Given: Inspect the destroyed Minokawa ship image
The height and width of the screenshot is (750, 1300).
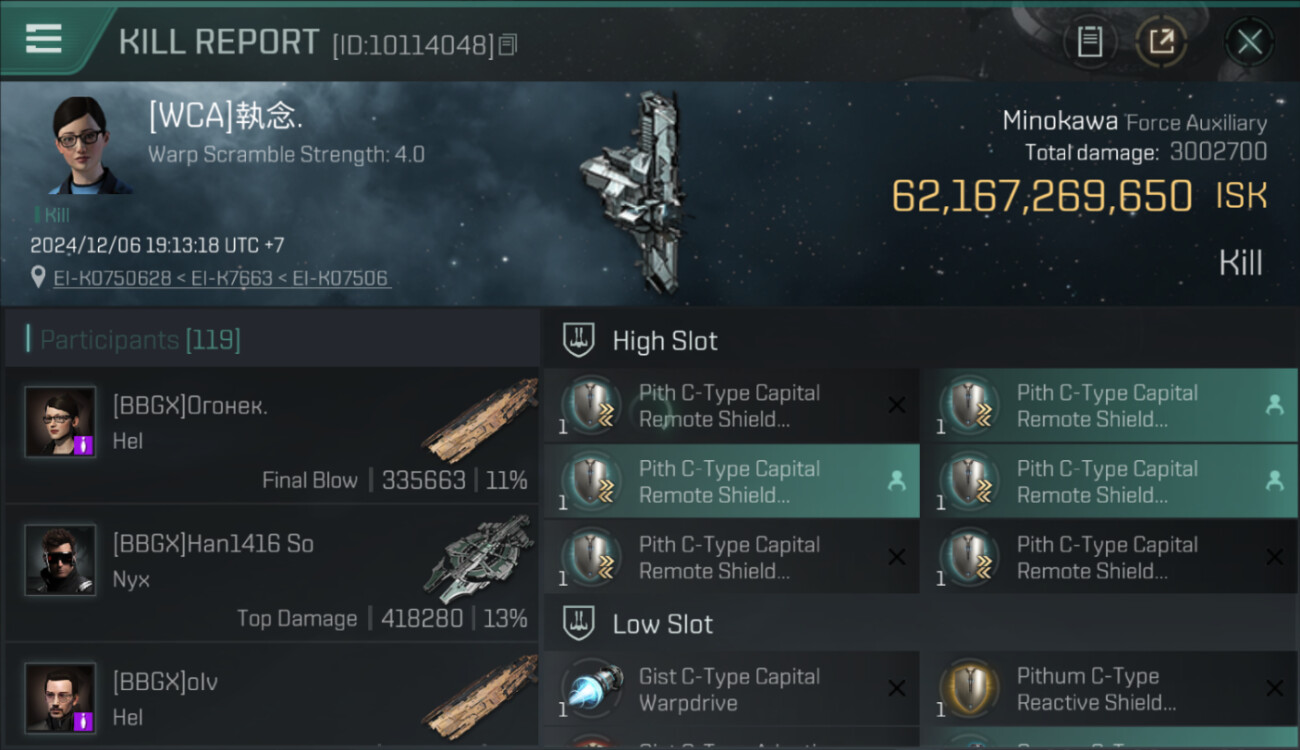Looking at the screenshot, I should 635,192.
